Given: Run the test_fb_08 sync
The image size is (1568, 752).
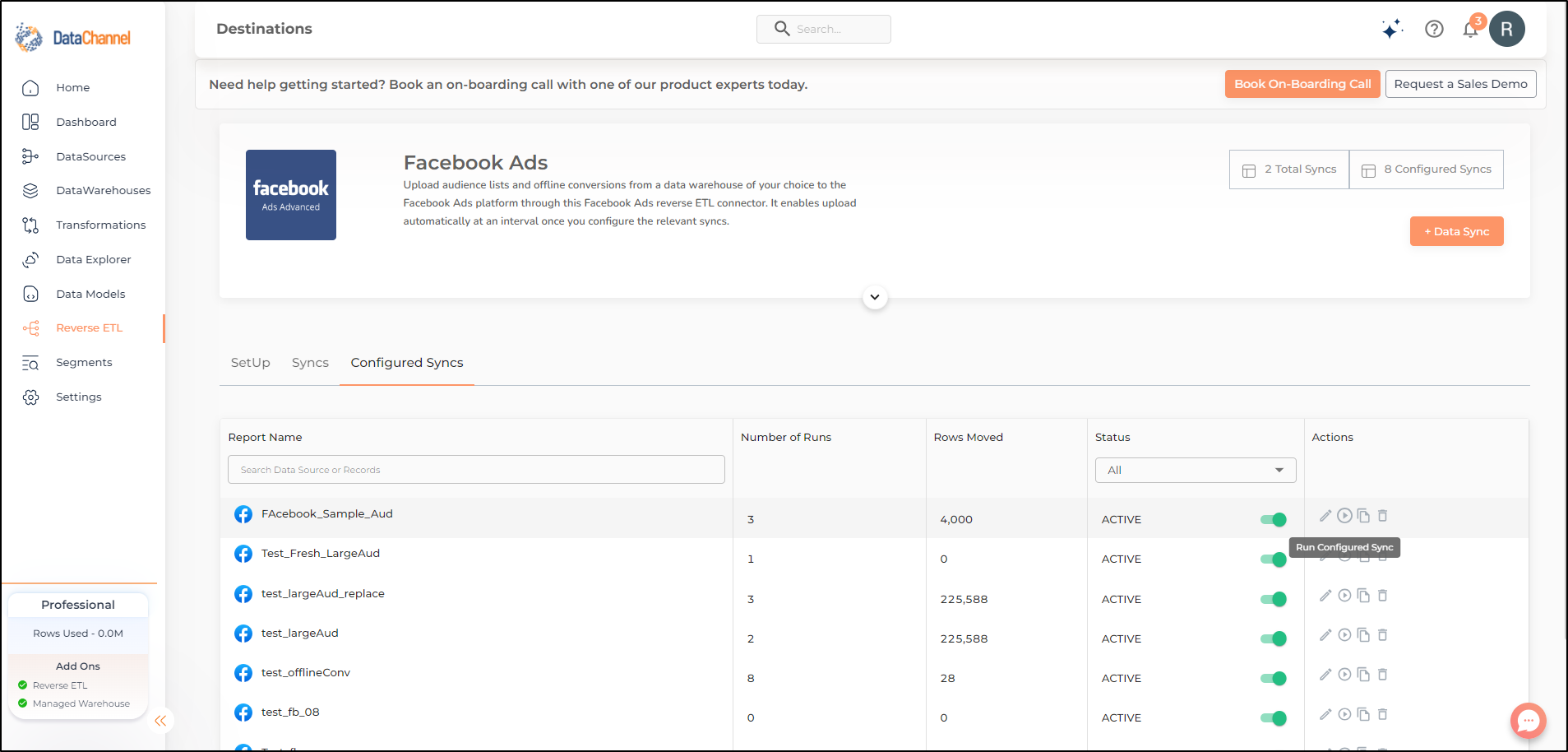Looking at the screenshot, I should [1344, 714].
